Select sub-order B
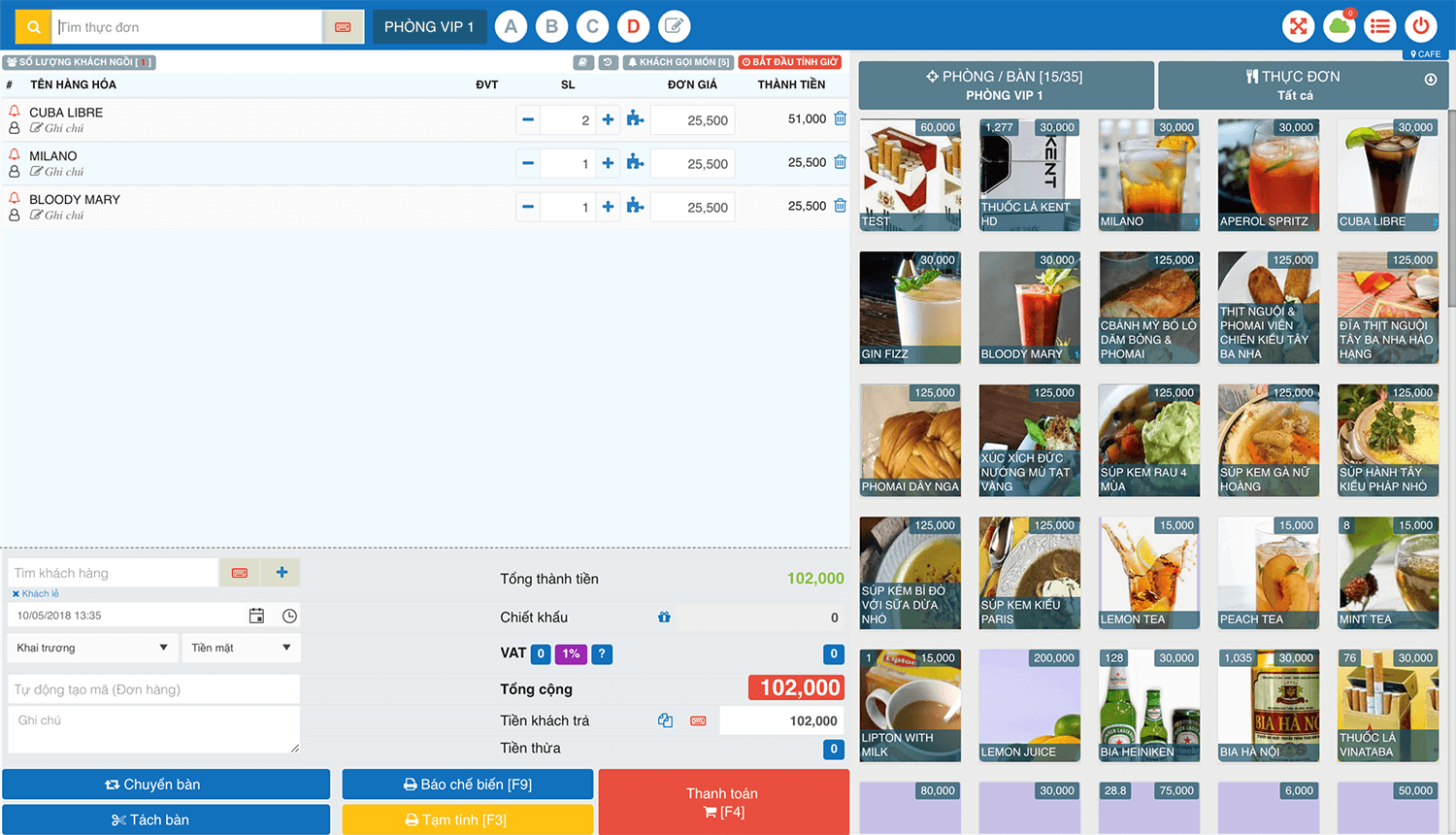 point(551,26)
